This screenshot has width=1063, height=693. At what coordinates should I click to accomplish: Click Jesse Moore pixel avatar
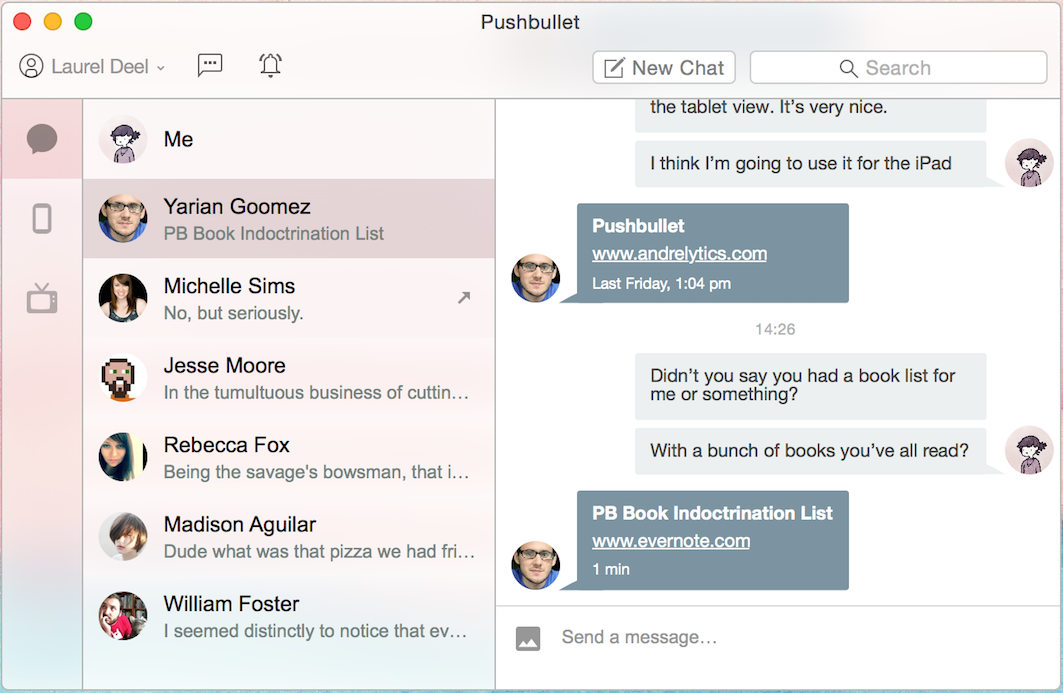(x=123, y=378)
